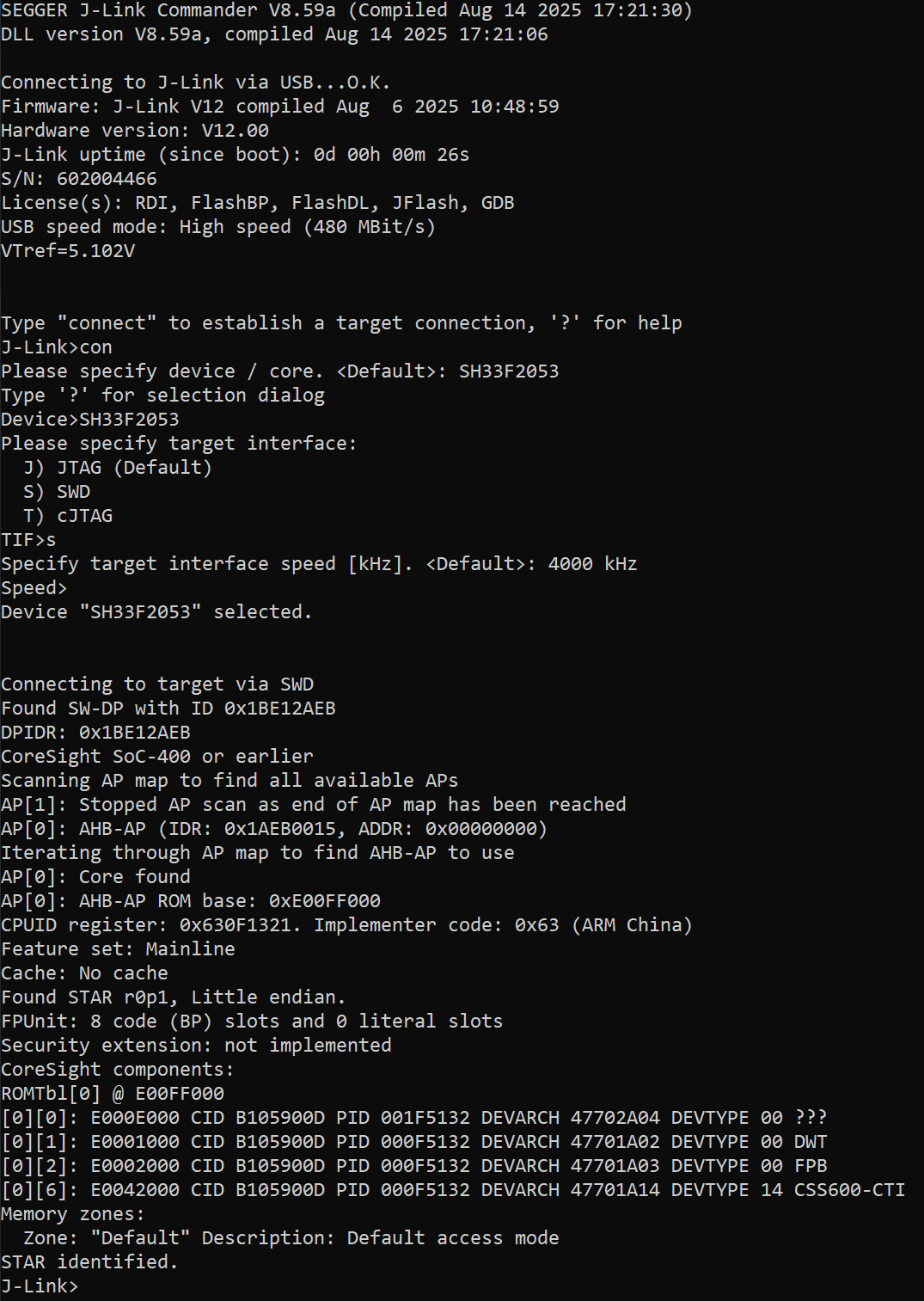Image resolution: width=924 pixels, height=1301 pixels.
Task: Click the Device>SH33F2053 input line
Action: tap(90, 419)
